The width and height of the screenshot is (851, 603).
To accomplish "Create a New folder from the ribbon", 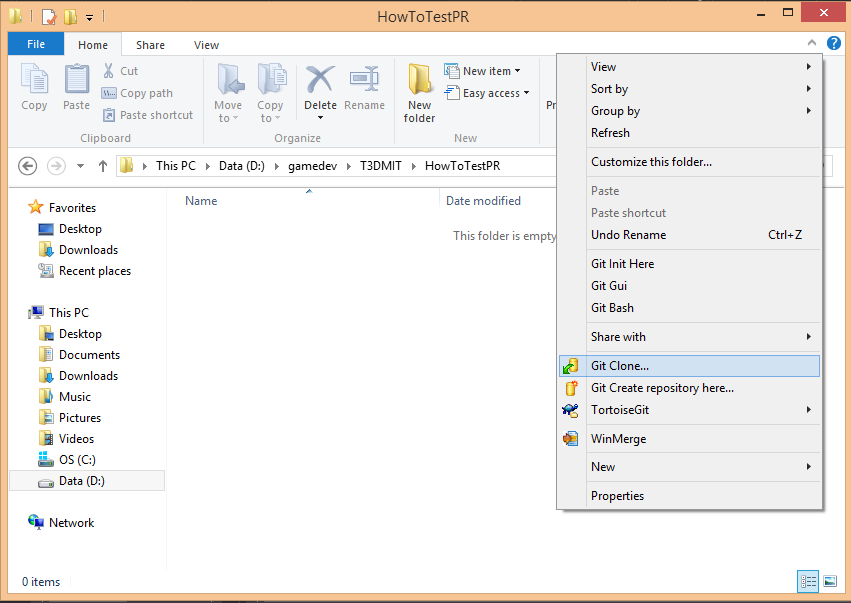I will click(420, 93).
